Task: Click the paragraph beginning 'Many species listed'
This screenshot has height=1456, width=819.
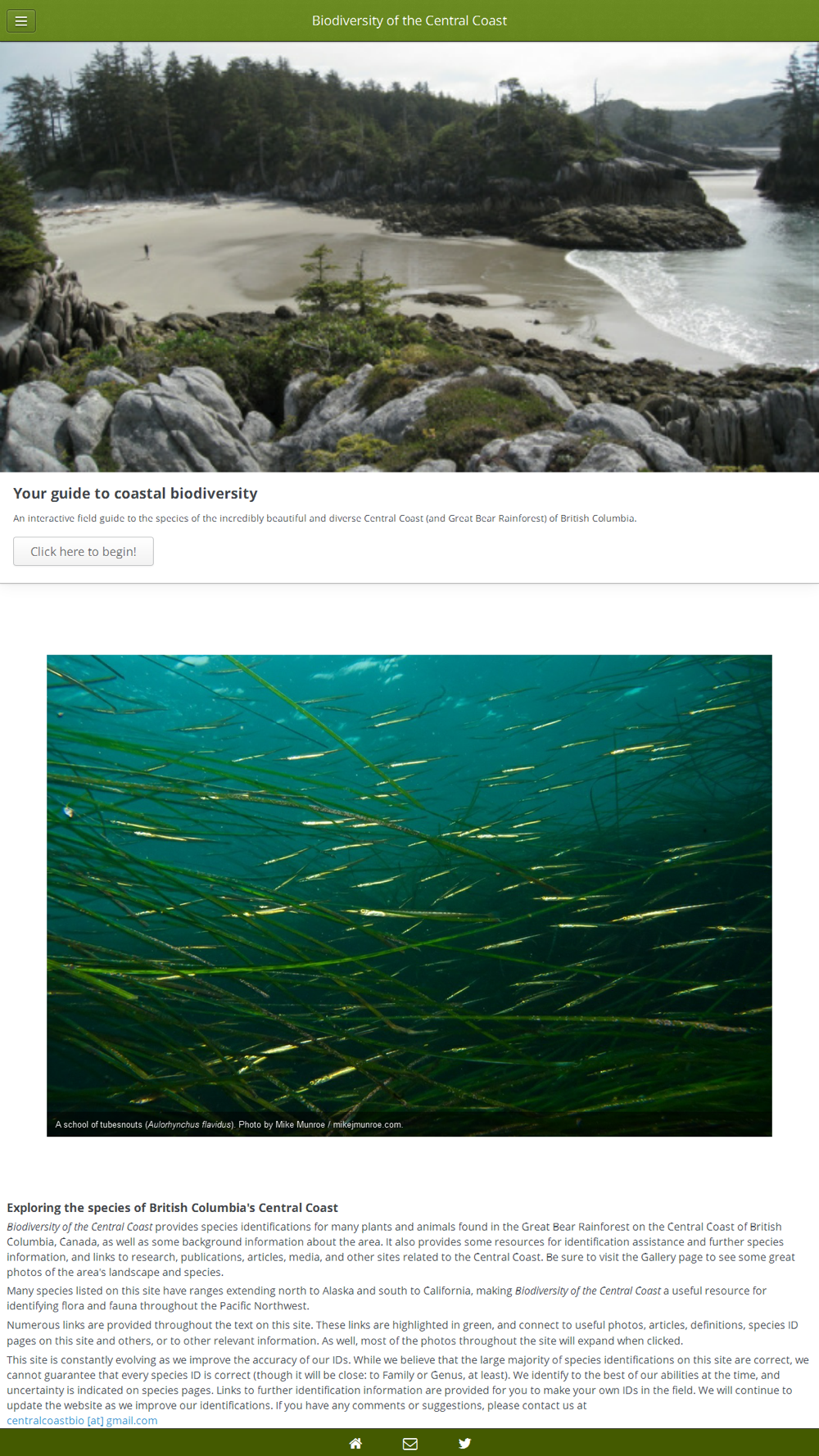Action: [x=387, y=1298]
